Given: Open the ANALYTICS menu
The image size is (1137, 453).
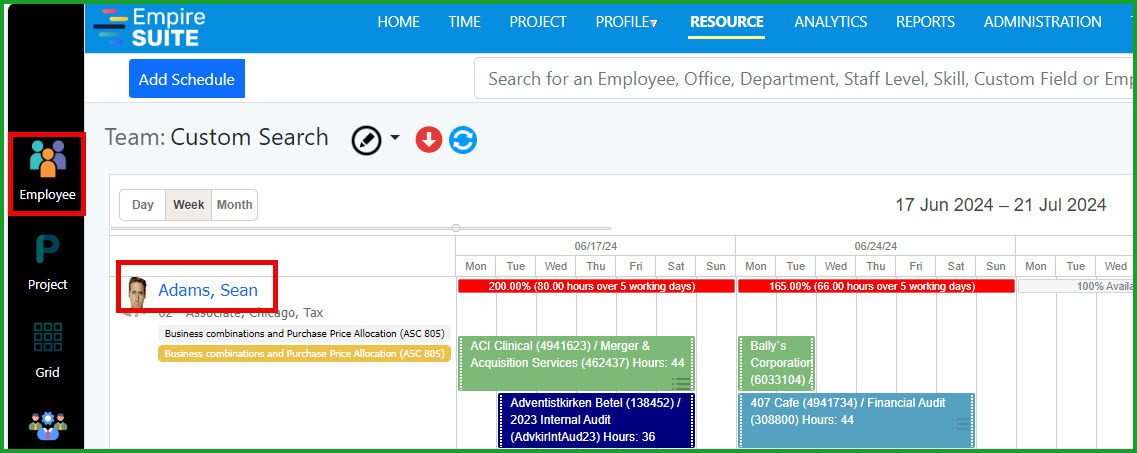Looking at the screenshot, I should (830, 22).
